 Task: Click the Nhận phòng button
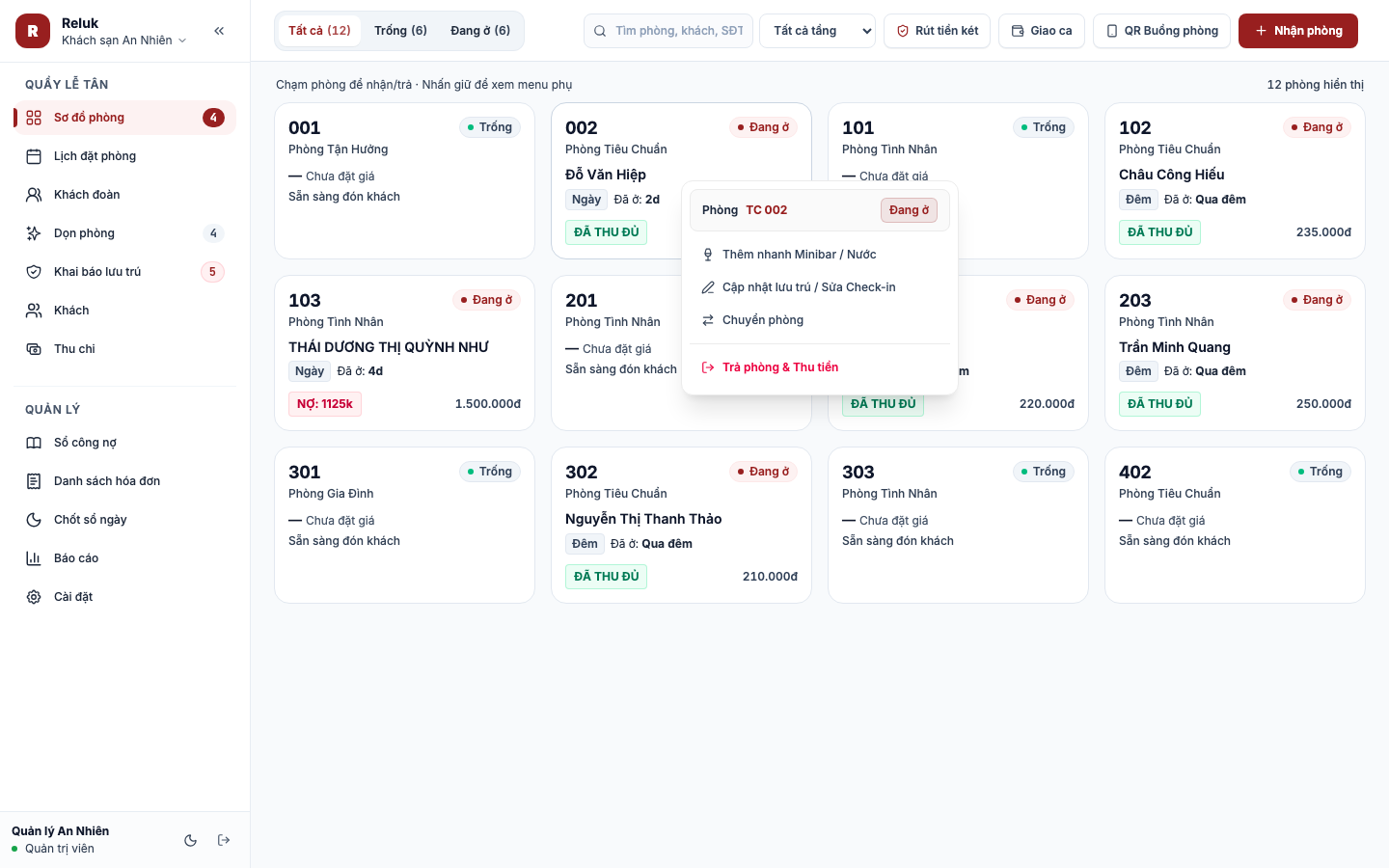(x=1298, y=31)
